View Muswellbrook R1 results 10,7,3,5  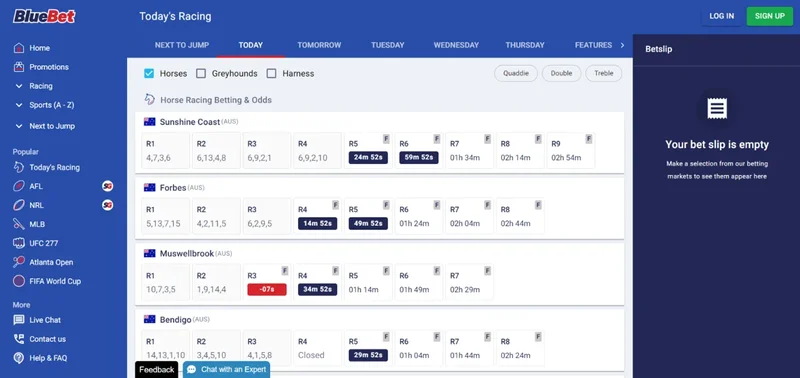(x=166, y=282)
